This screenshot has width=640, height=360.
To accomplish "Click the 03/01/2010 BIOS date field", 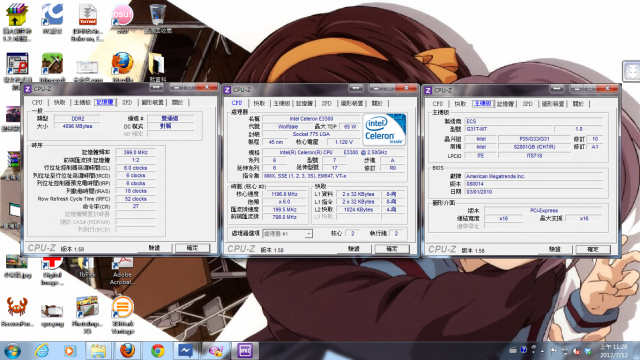I will 533,192.
